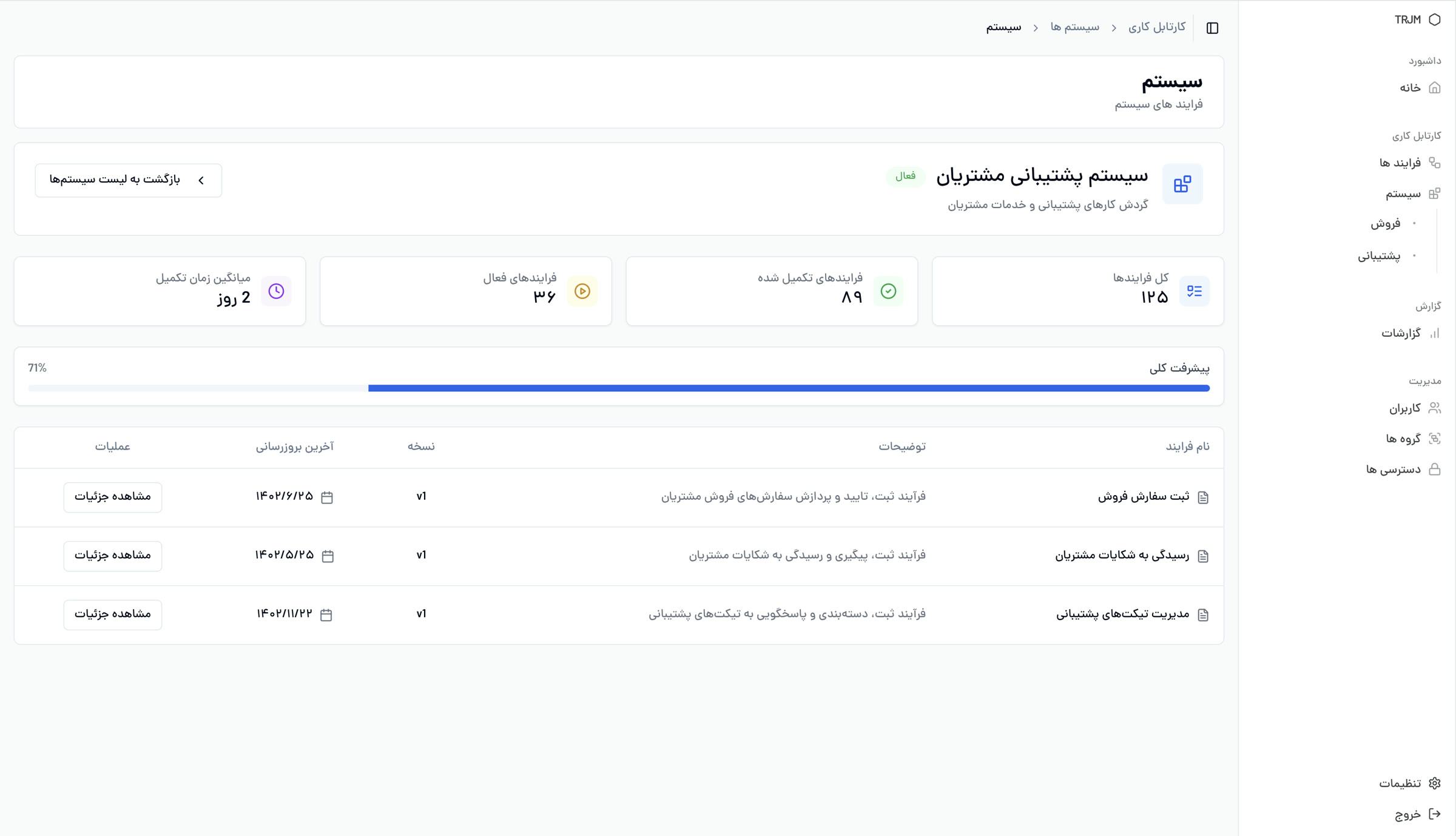
Task: Click the توضیحات column header
Action: 902,447
